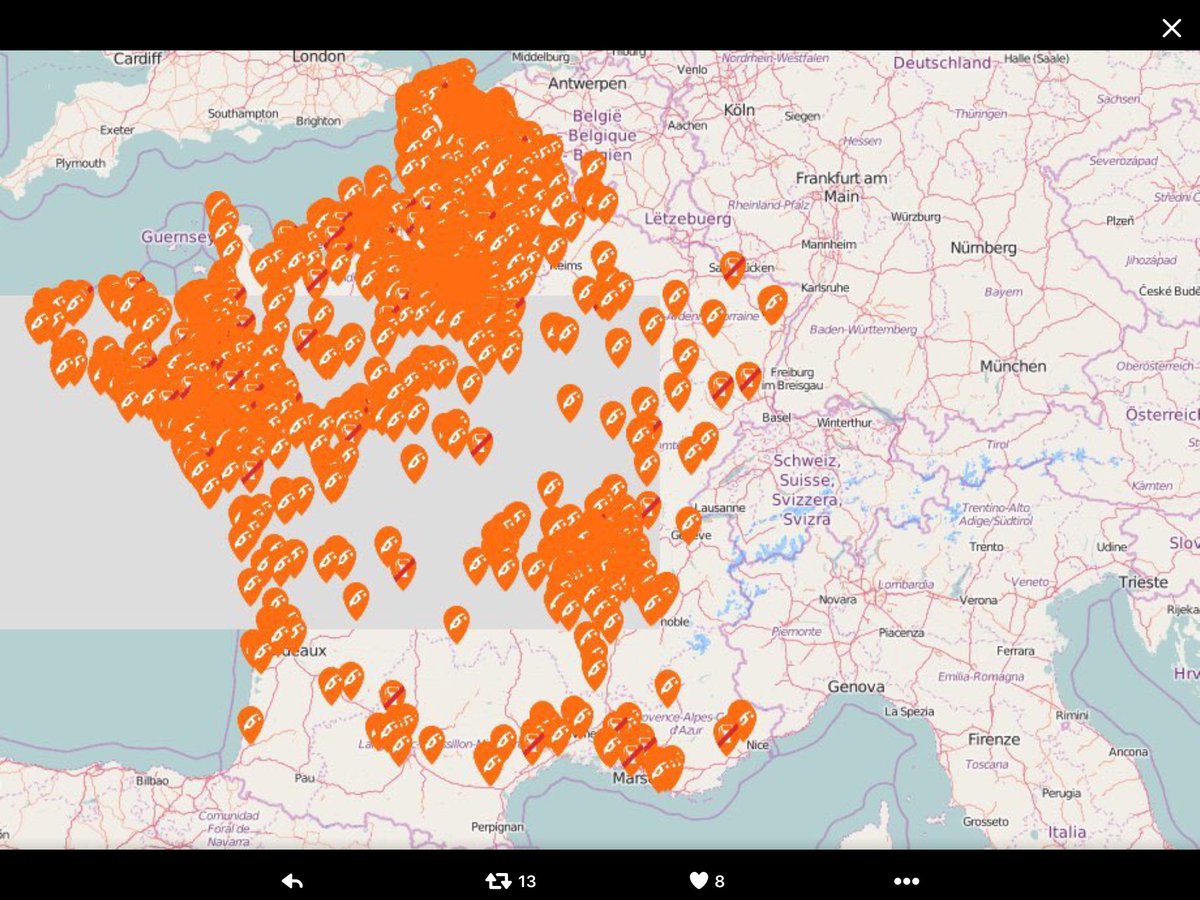Click the Verona label
1200x900 pixels.
978,600
